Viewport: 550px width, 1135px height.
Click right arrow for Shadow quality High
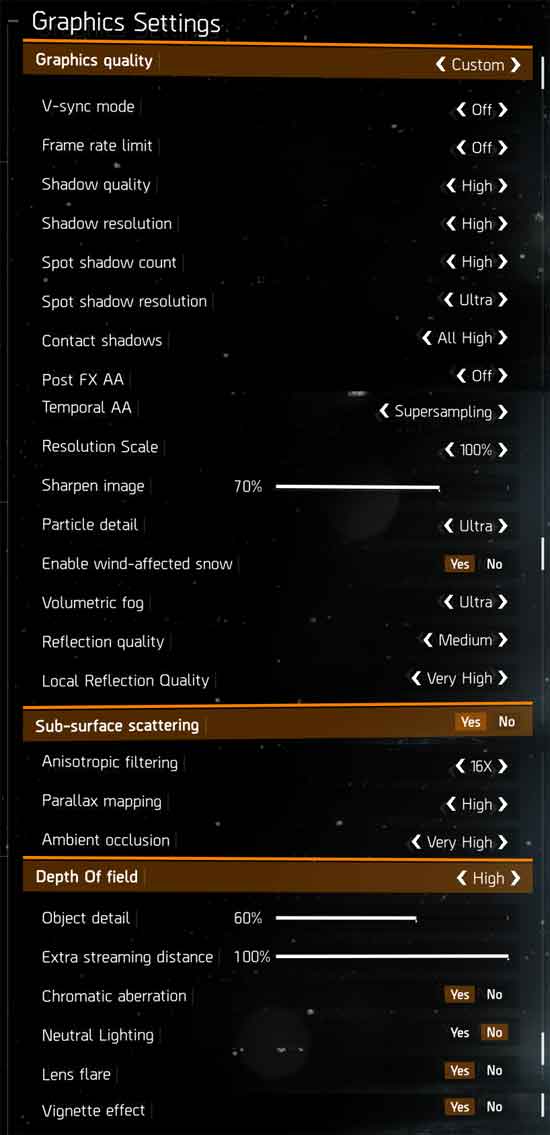pos(503,186)
